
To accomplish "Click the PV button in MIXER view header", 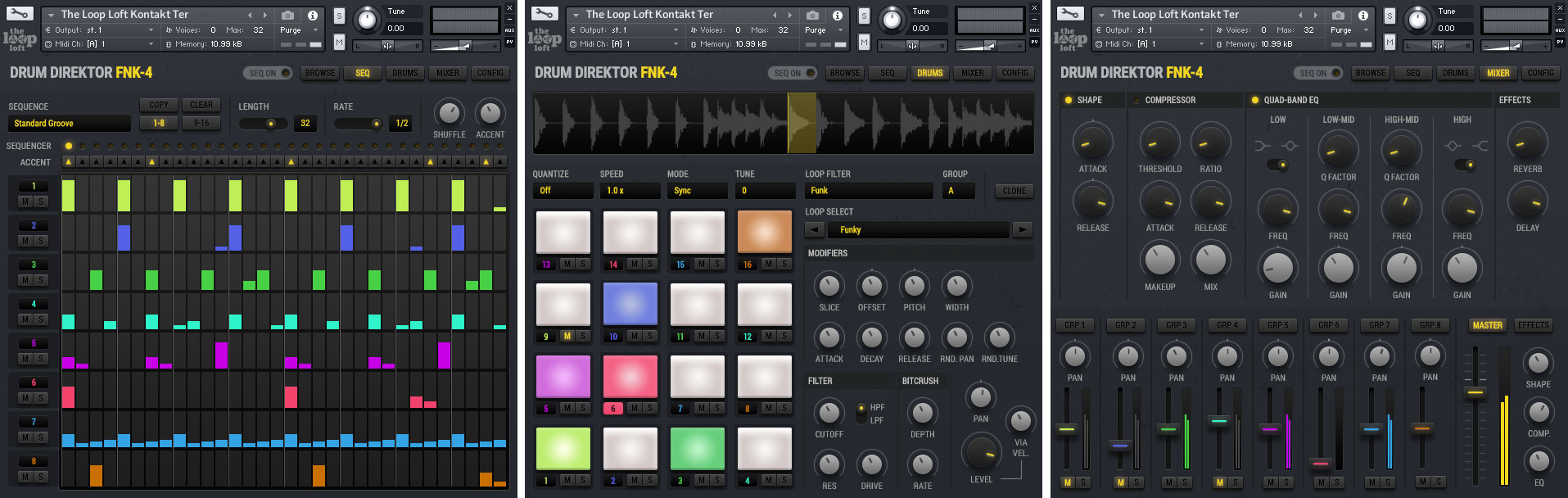I will (1560, 42).
